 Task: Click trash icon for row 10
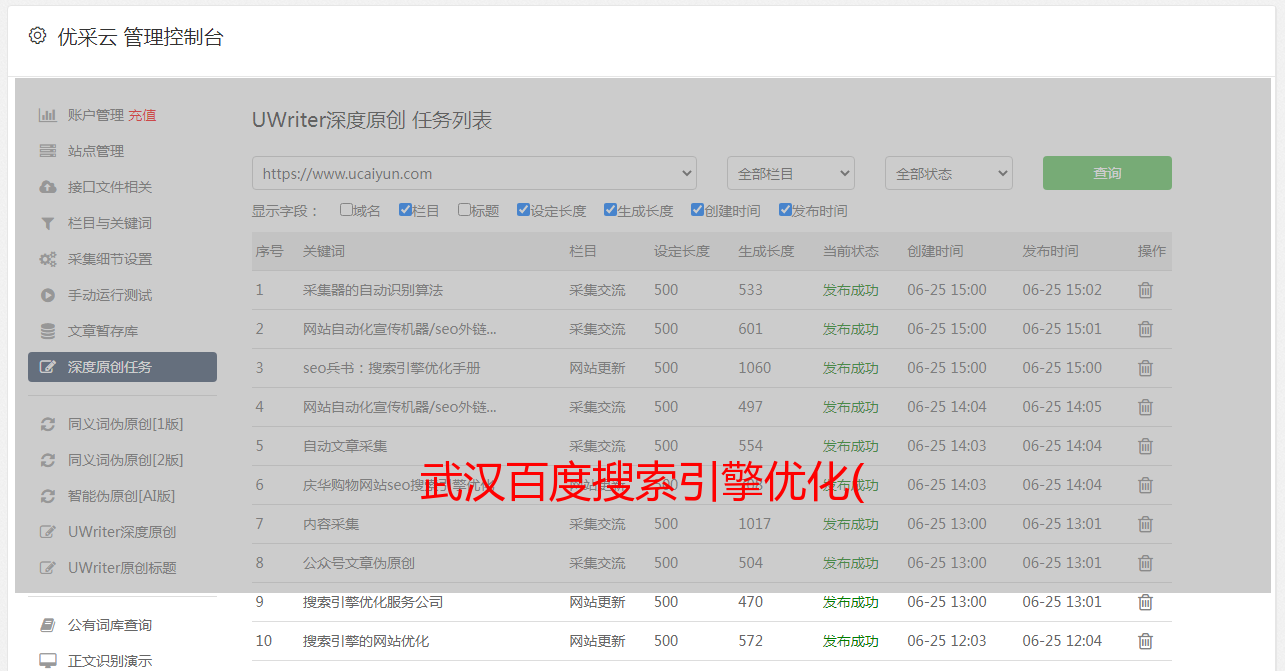click(x=1145, y=641)
